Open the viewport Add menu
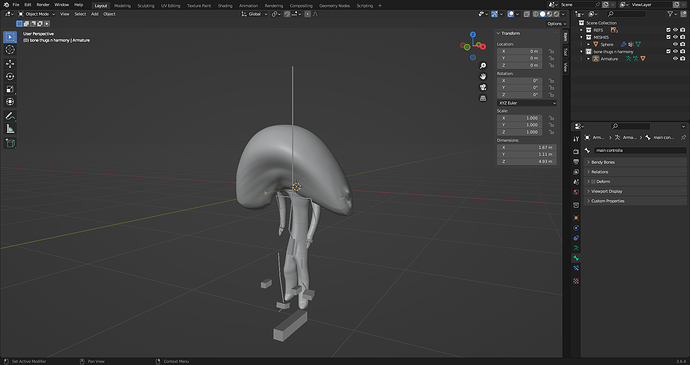 (x=95, y=14)
